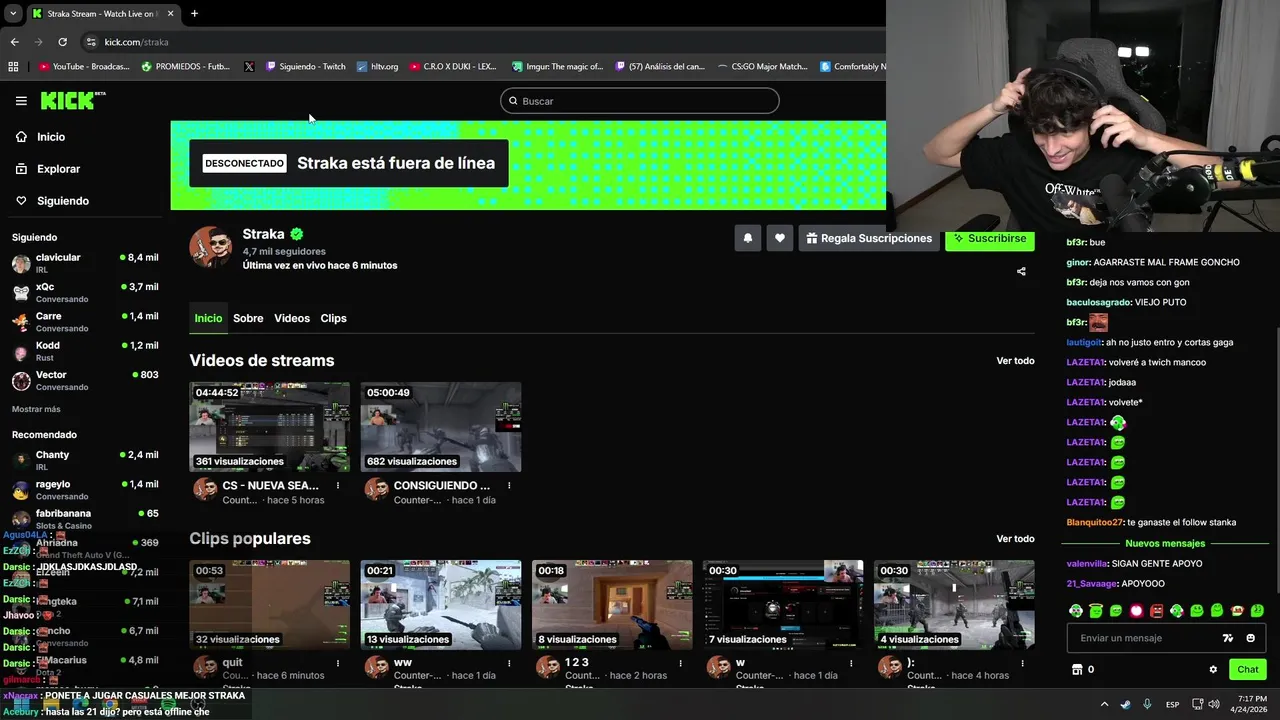Viewport: 1280px width, 720px height.
Task: Open options menu for clip 'w'
Action: (x=851, y=663)
